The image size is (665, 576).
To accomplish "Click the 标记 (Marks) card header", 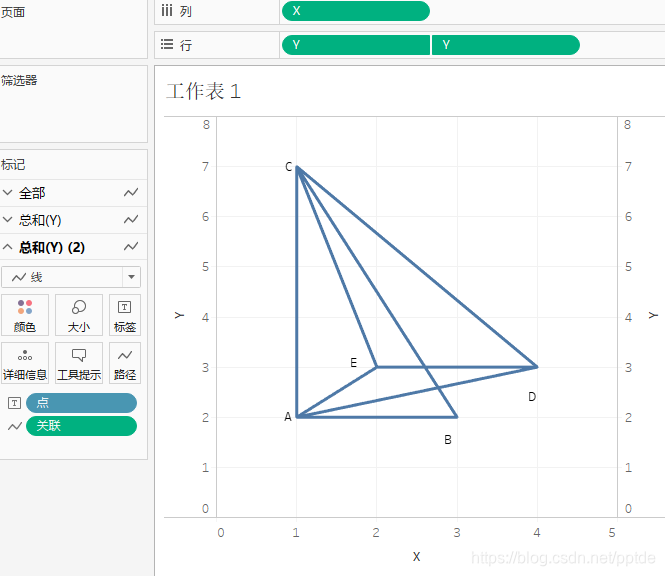I will coord(13,165).
